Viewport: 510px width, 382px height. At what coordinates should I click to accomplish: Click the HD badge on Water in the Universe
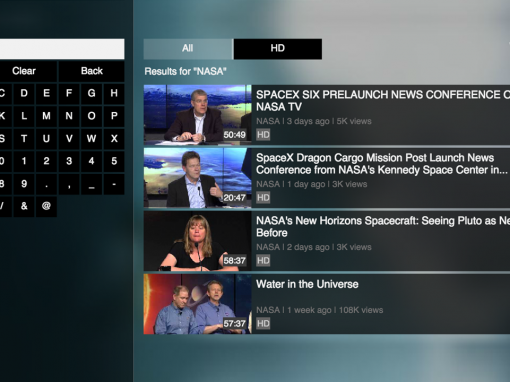(x=263, y=323)
